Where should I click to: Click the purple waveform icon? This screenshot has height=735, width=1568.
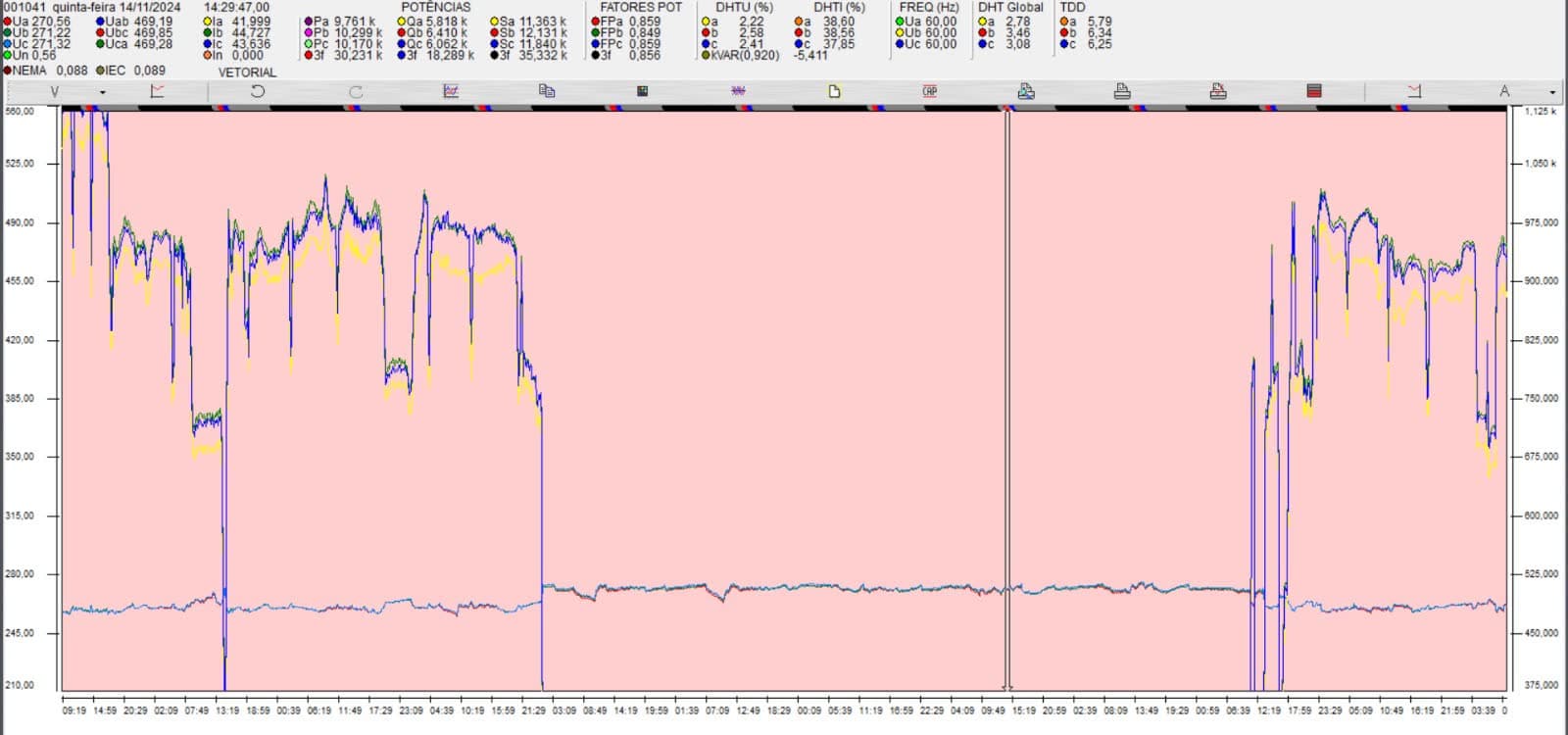[x=739, y=91]
